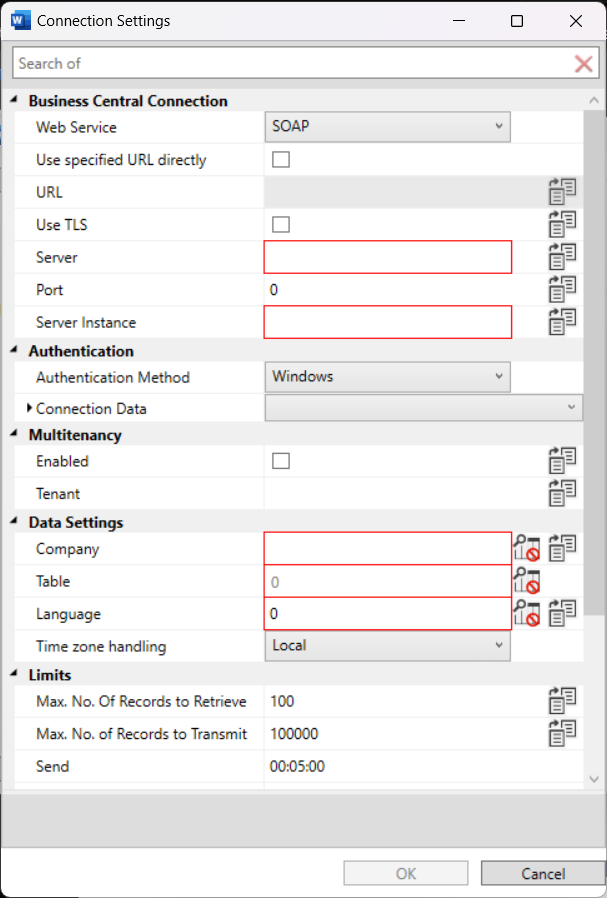Screen dimensions: 607x898
Task: Click the lookup icon in the Table row
Action: (527, 581)
